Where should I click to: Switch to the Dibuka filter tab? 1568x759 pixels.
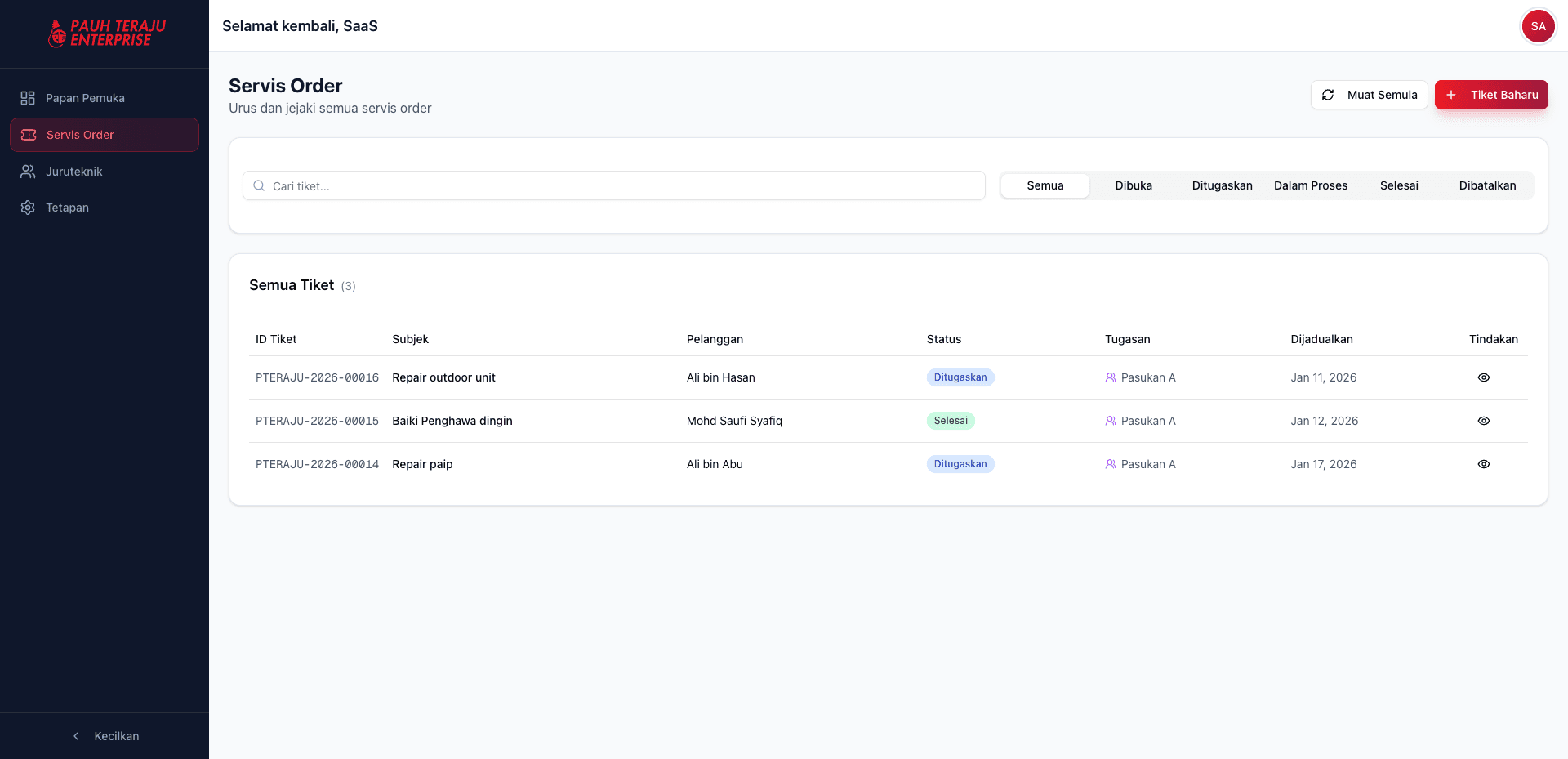1134,185
